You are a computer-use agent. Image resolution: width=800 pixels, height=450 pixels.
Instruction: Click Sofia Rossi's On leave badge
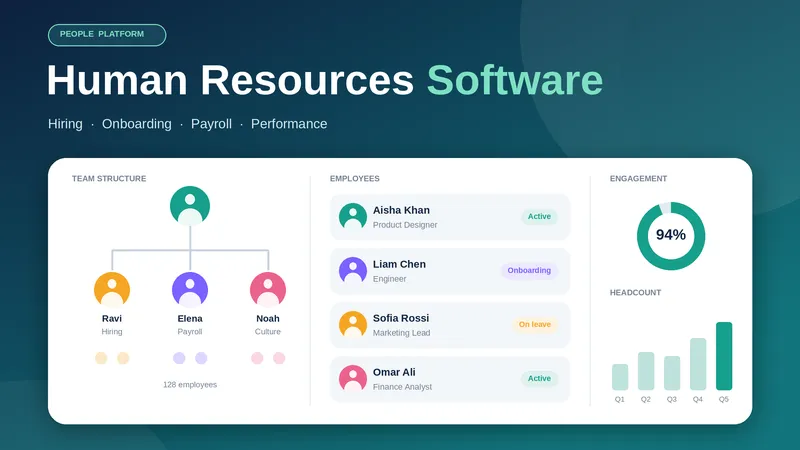[x=535, y=324]
